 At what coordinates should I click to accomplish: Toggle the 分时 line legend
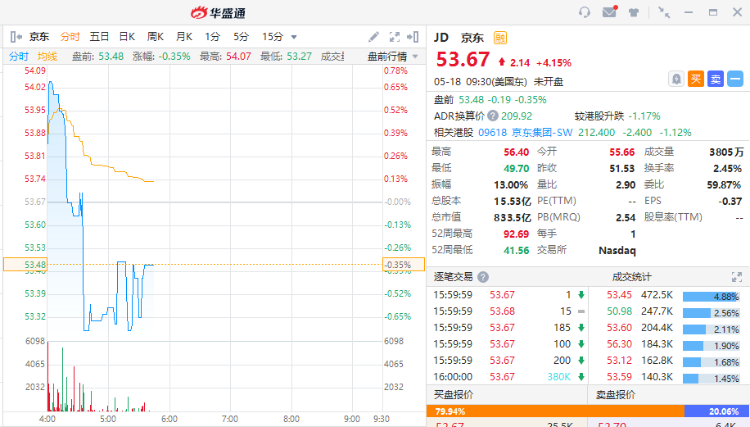point(19,56)
